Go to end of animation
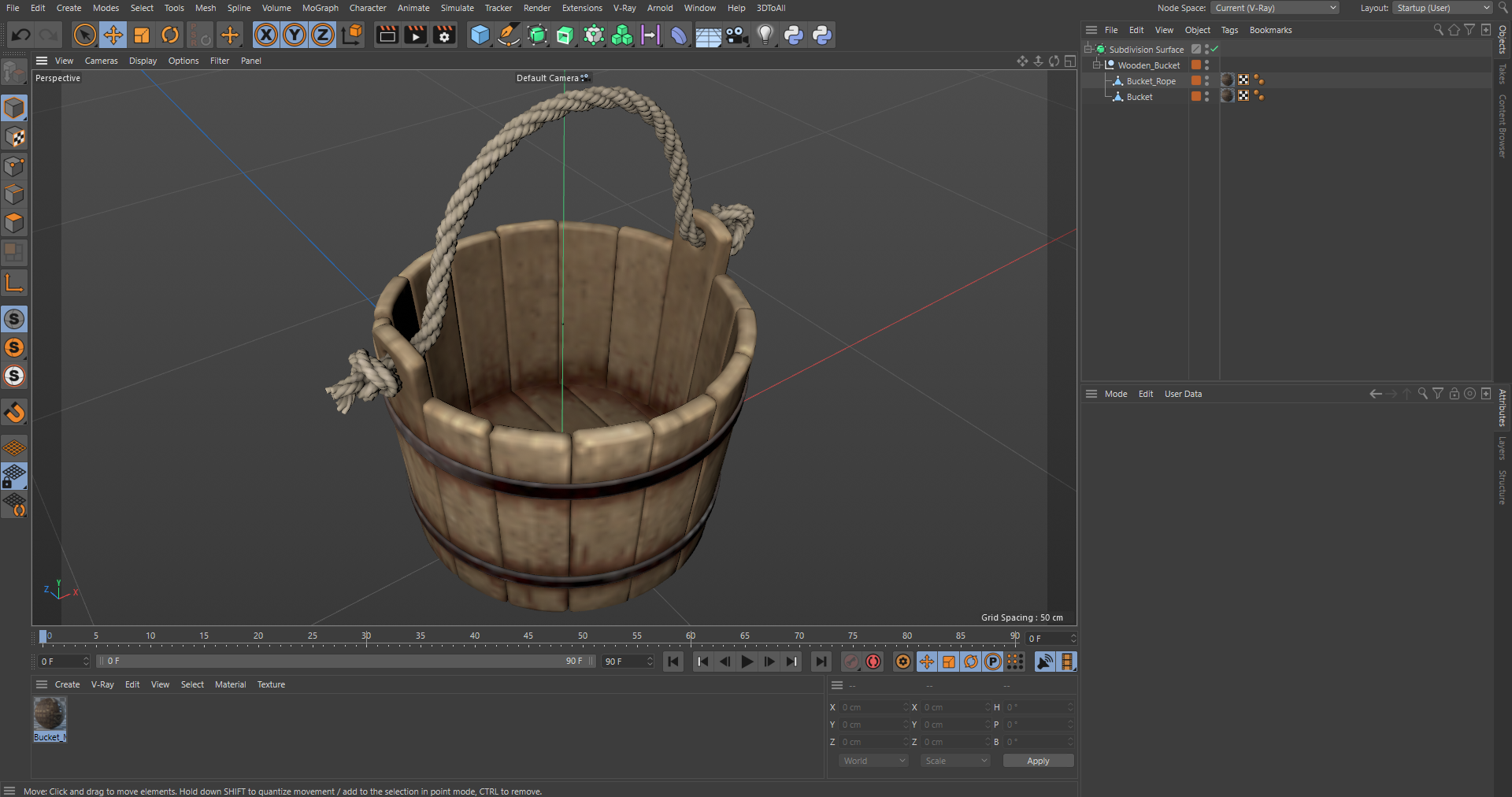Viewport: 1512px width, 797px height. (821, 662)
